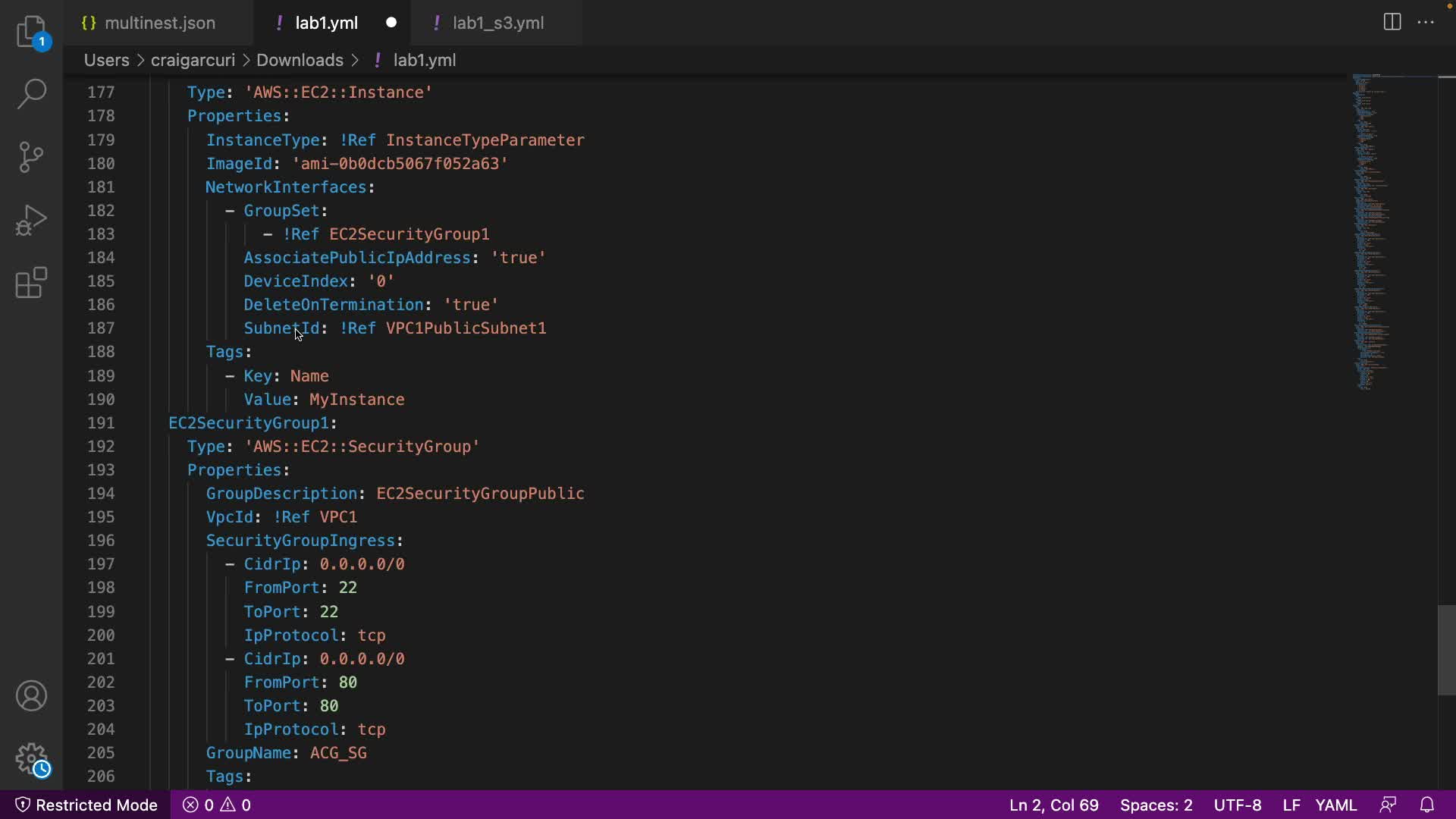Screen dimensions: 1456x819
Task: Click the vertical scrollbar thumb
Action: pyautogui.click(x=1446, y=650)
